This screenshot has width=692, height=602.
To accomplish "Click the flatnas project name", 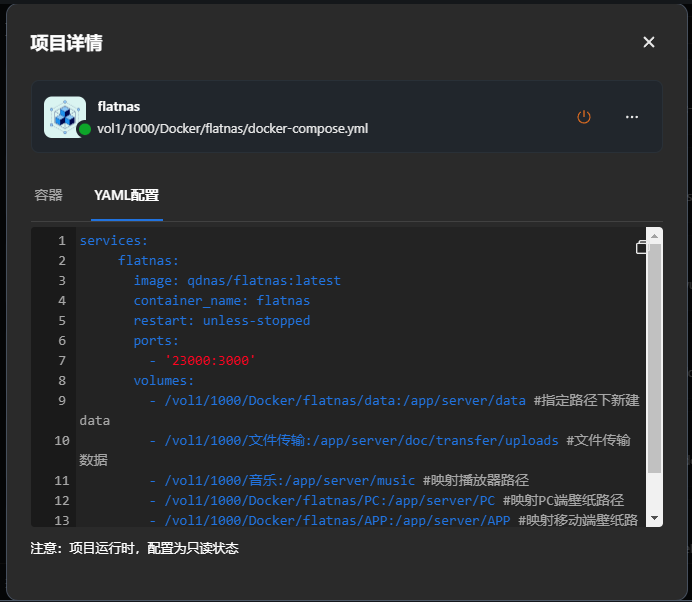I will click(x=119, y=105).
